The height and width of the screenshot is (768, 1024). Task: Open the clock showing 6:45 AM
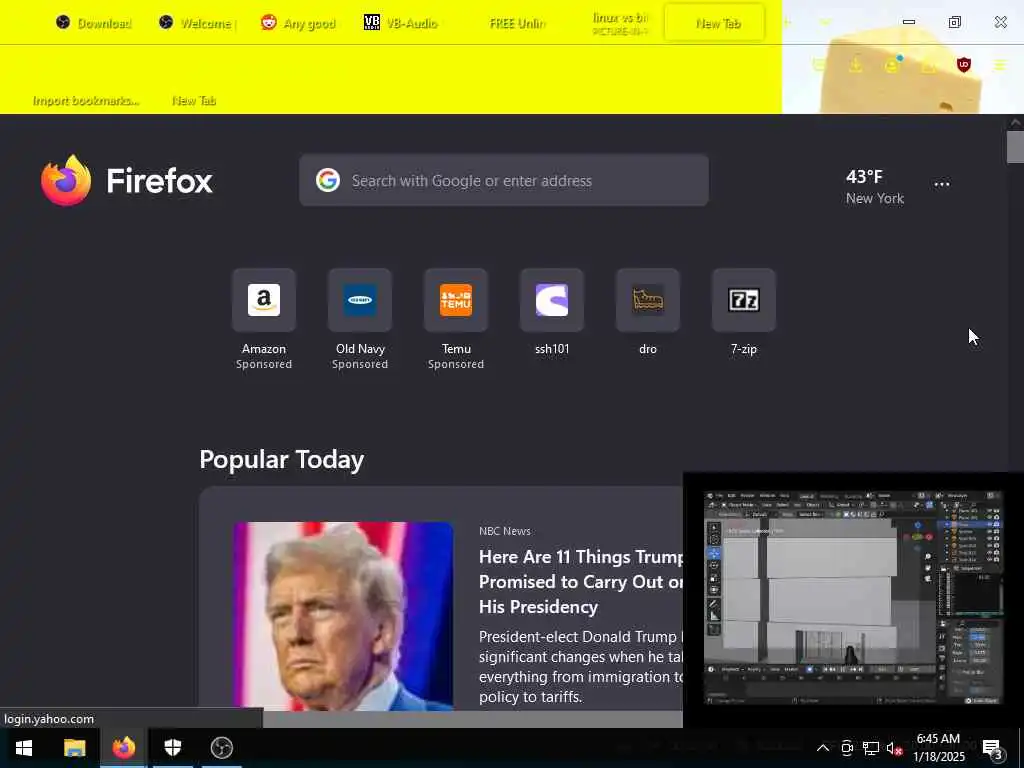(938, 748)
